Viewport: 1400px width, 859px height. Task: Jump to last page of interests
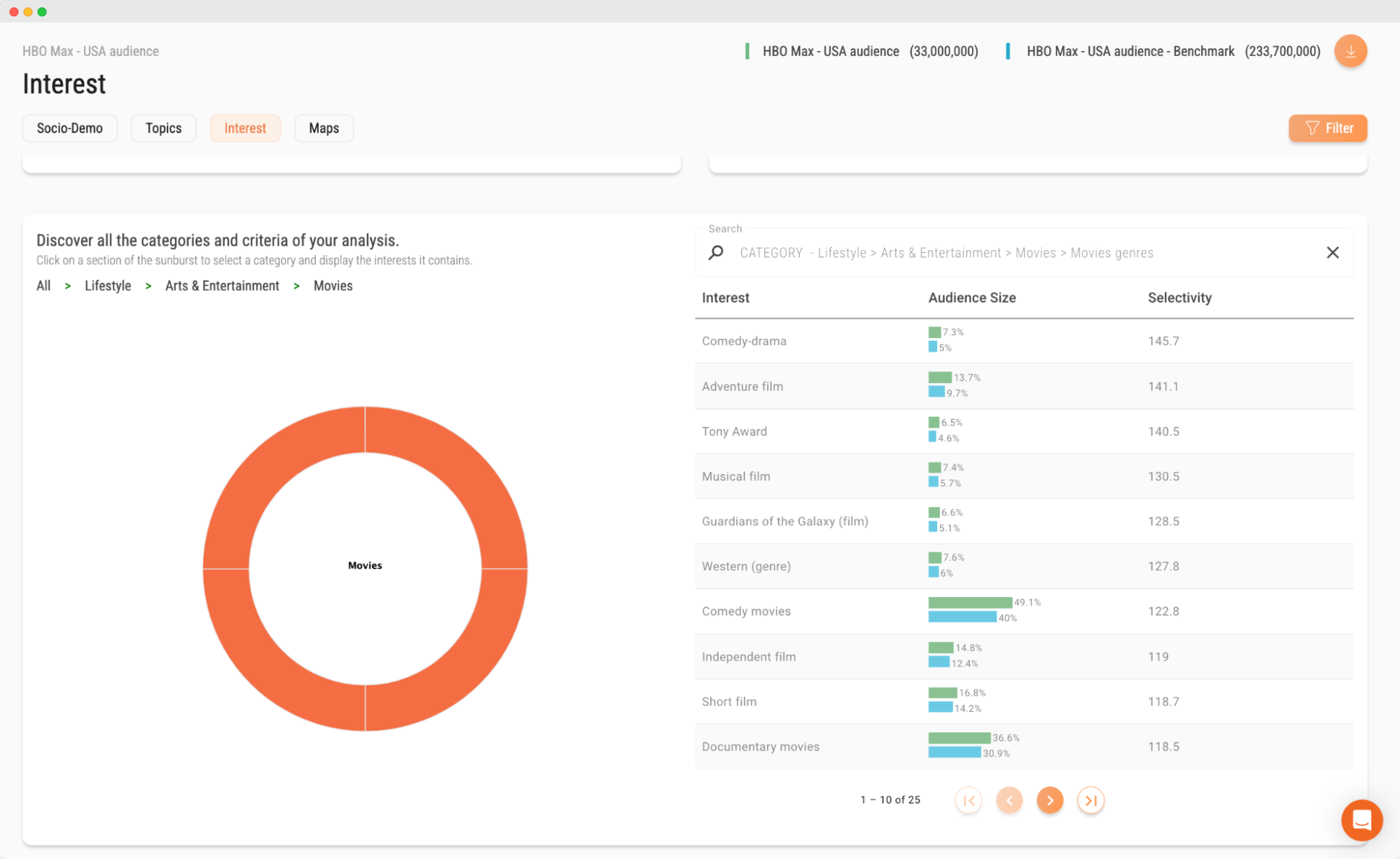1090,800
